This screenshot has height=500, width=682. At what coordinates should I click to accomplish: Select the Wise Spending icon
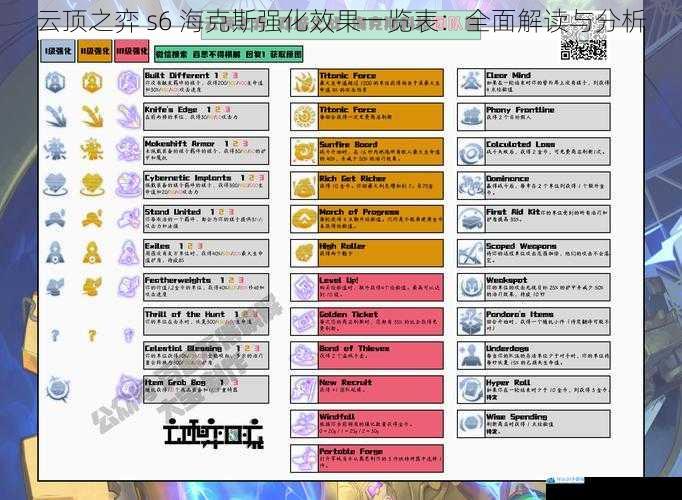coord(471,424)
